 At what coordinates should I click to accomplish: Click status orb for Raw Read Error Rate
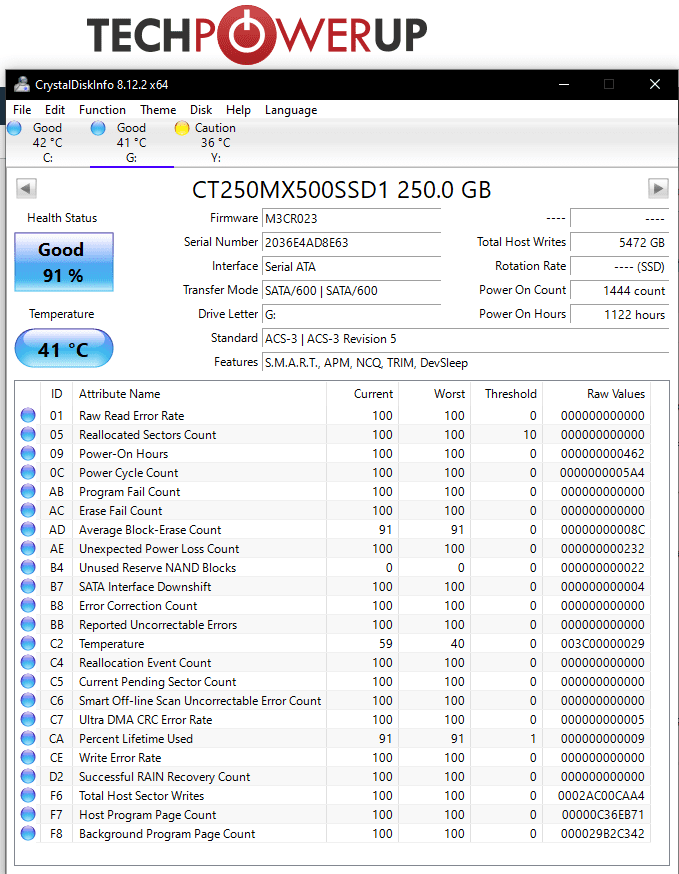click(28, 415)
